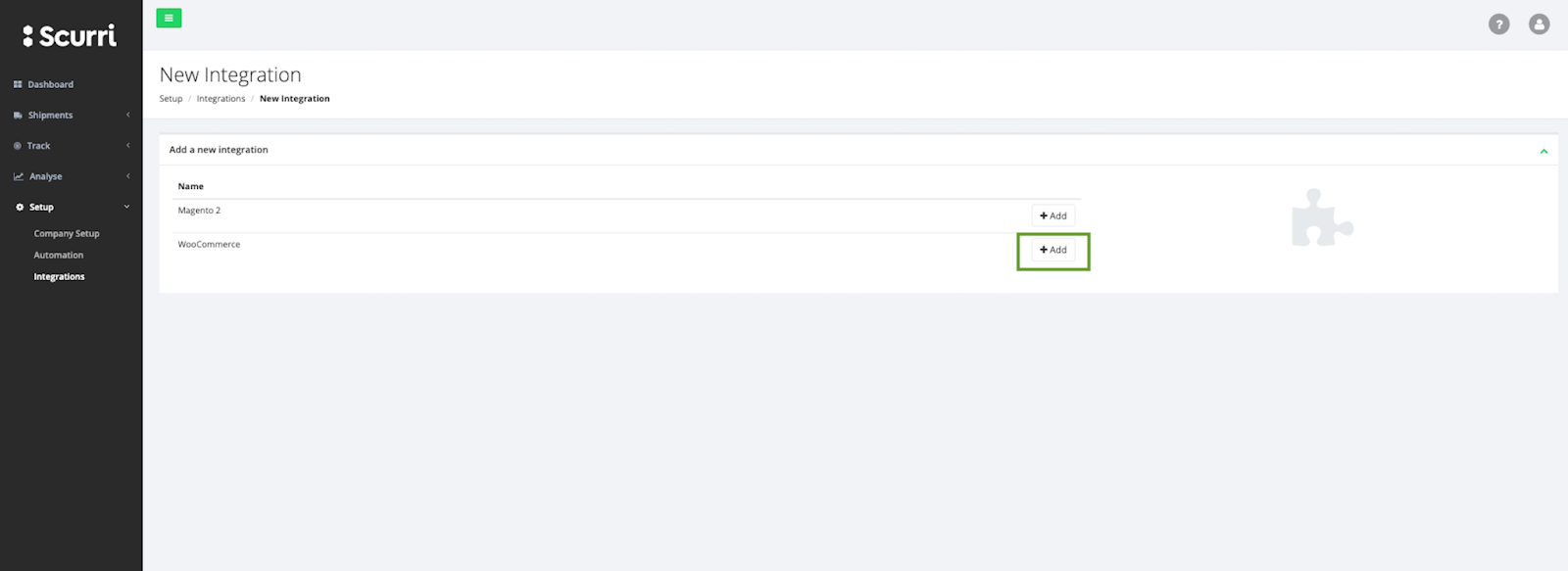Screen dimensions: 1568x571
Task: Click the Setup gear icon
Action: (x=20, y=207)
